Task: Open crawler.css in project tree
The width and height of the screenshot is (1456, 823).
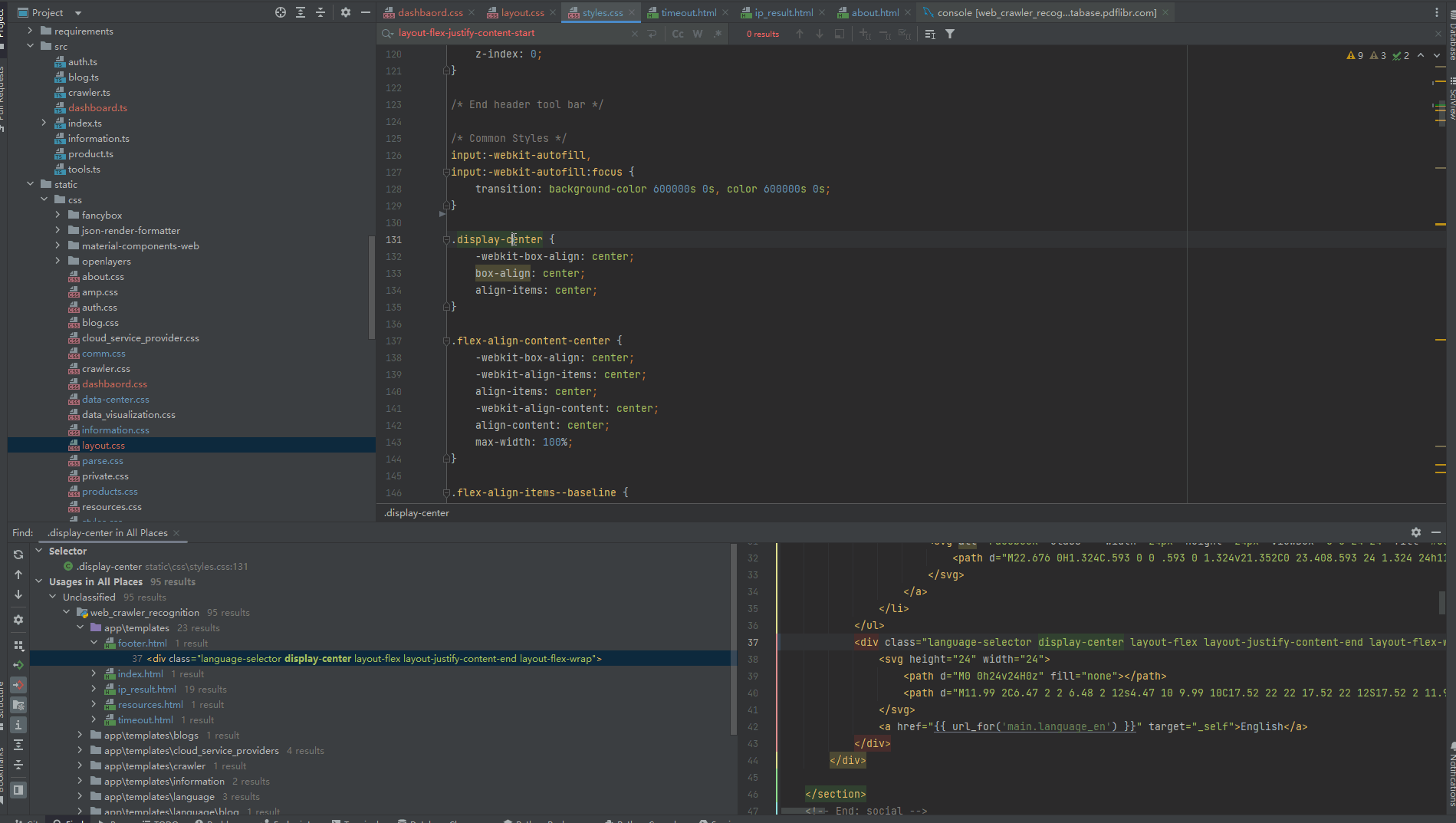Action: 106,369
